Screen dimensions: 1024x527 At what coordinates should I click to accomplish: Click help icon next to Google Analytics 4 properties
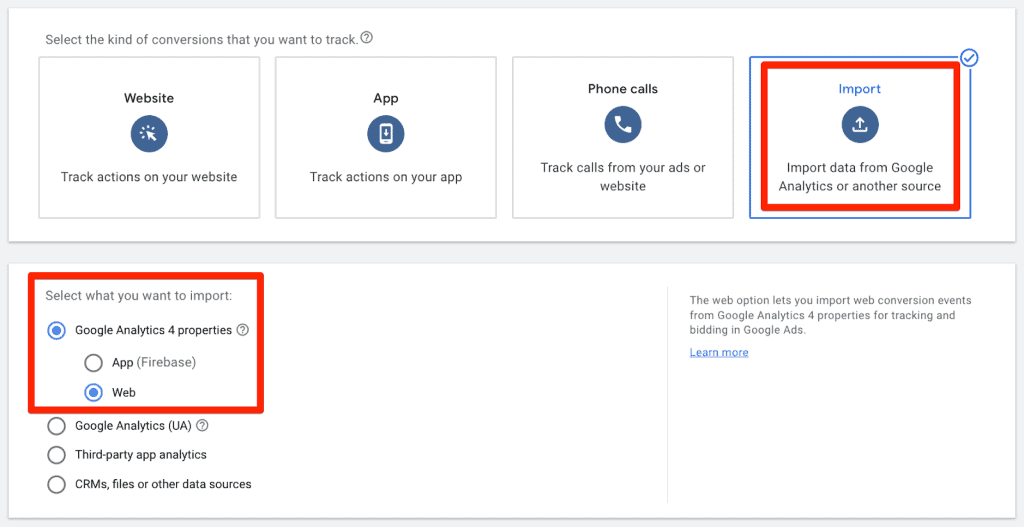(243, 330)
